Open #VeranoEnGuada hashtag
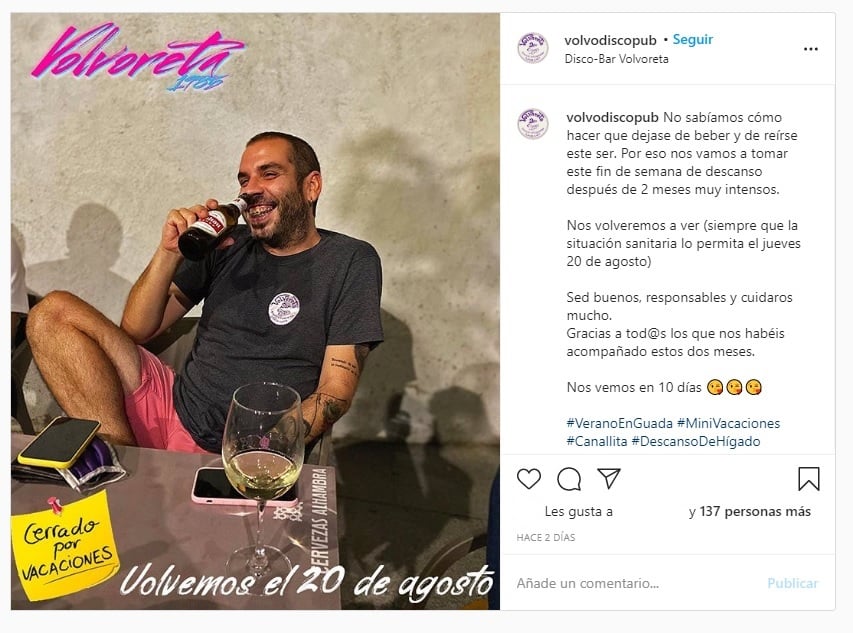 619,423
